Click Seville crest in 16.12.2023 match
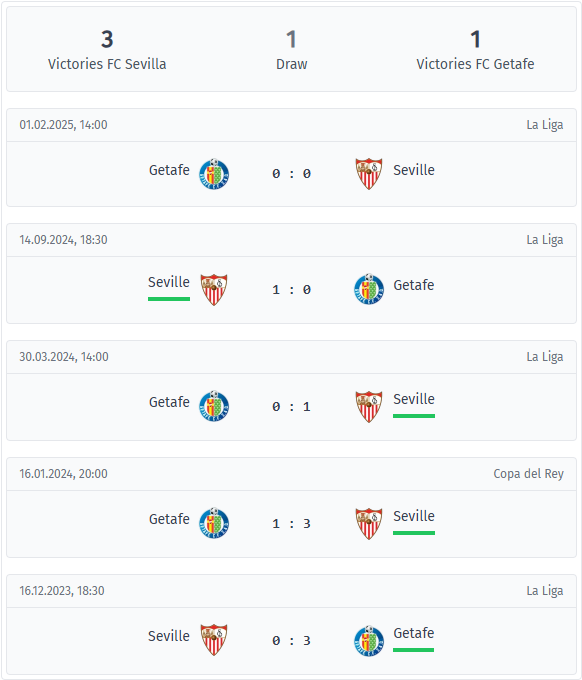The width and height of the screenshot is (582, 680). [x=214, y=640]
